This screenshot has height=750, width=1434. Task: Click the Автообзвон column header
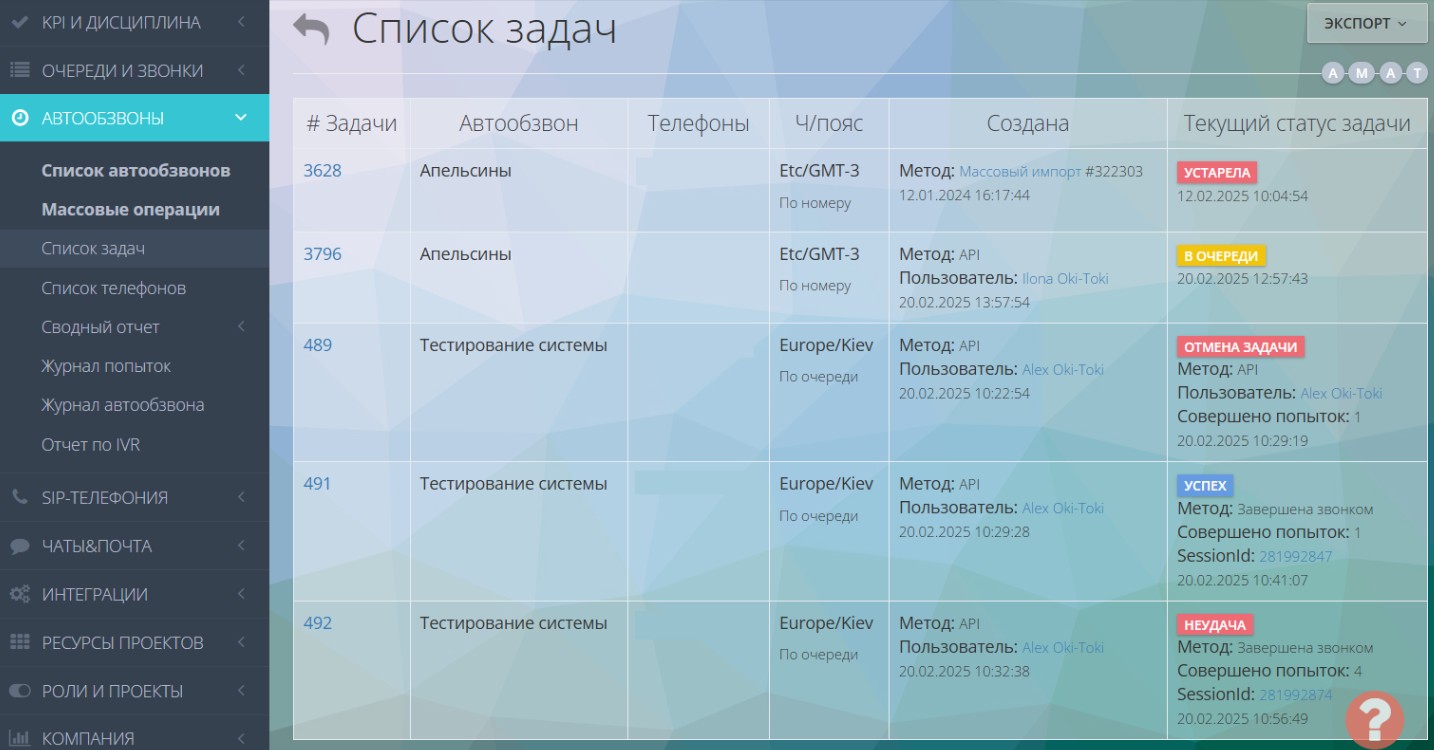(519, 124)
